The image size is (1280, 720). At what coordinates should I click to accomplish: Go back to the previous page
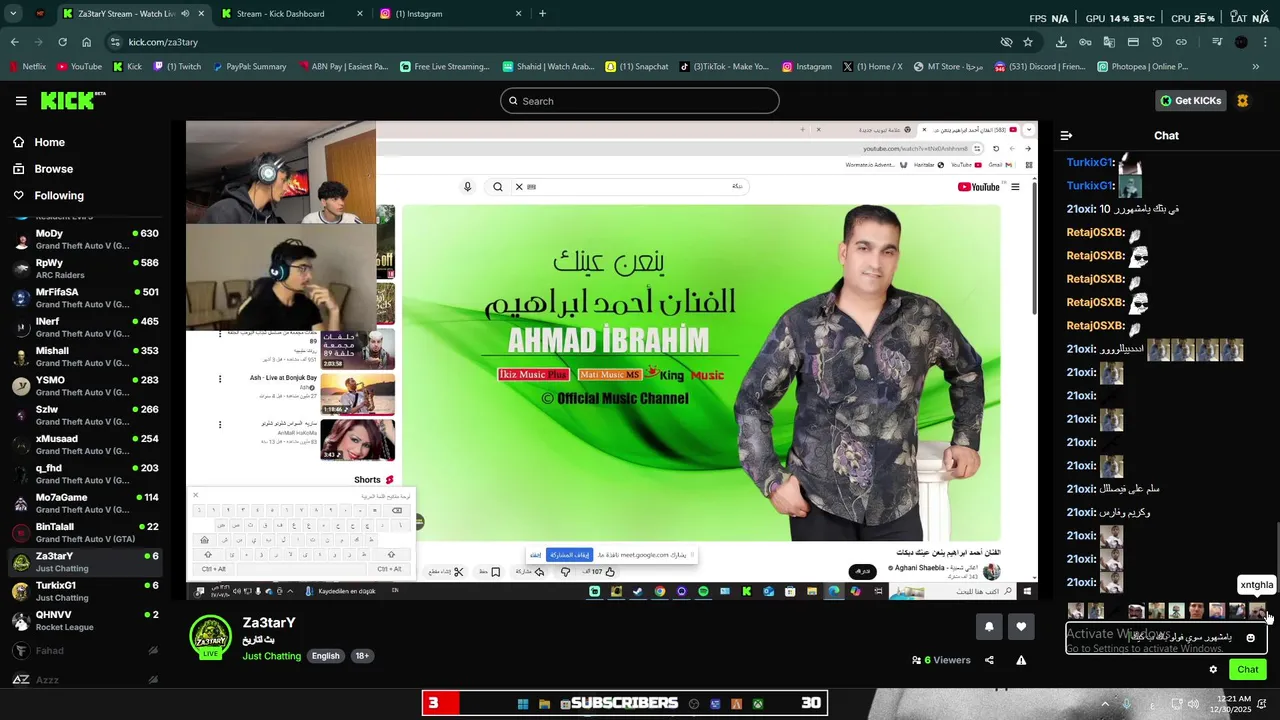coord(14,42)
